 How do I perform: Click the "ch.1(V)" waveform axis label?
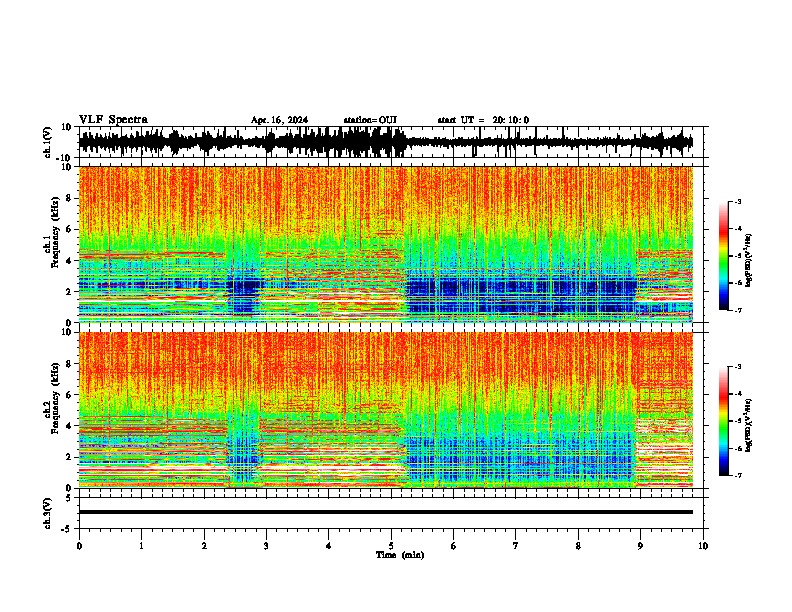48,142
